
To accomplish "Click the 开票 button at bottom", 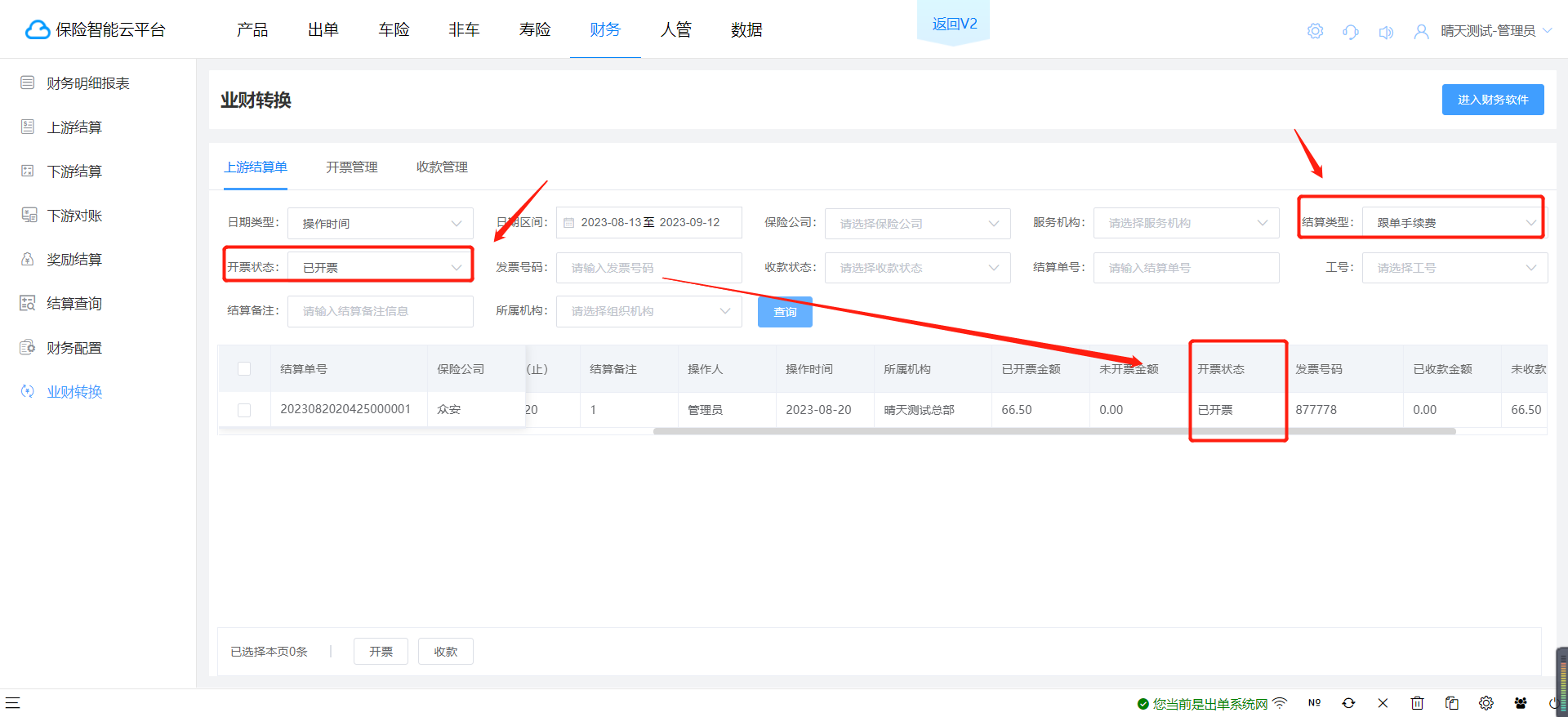I will pyautogui.click(x=381, y=652).
